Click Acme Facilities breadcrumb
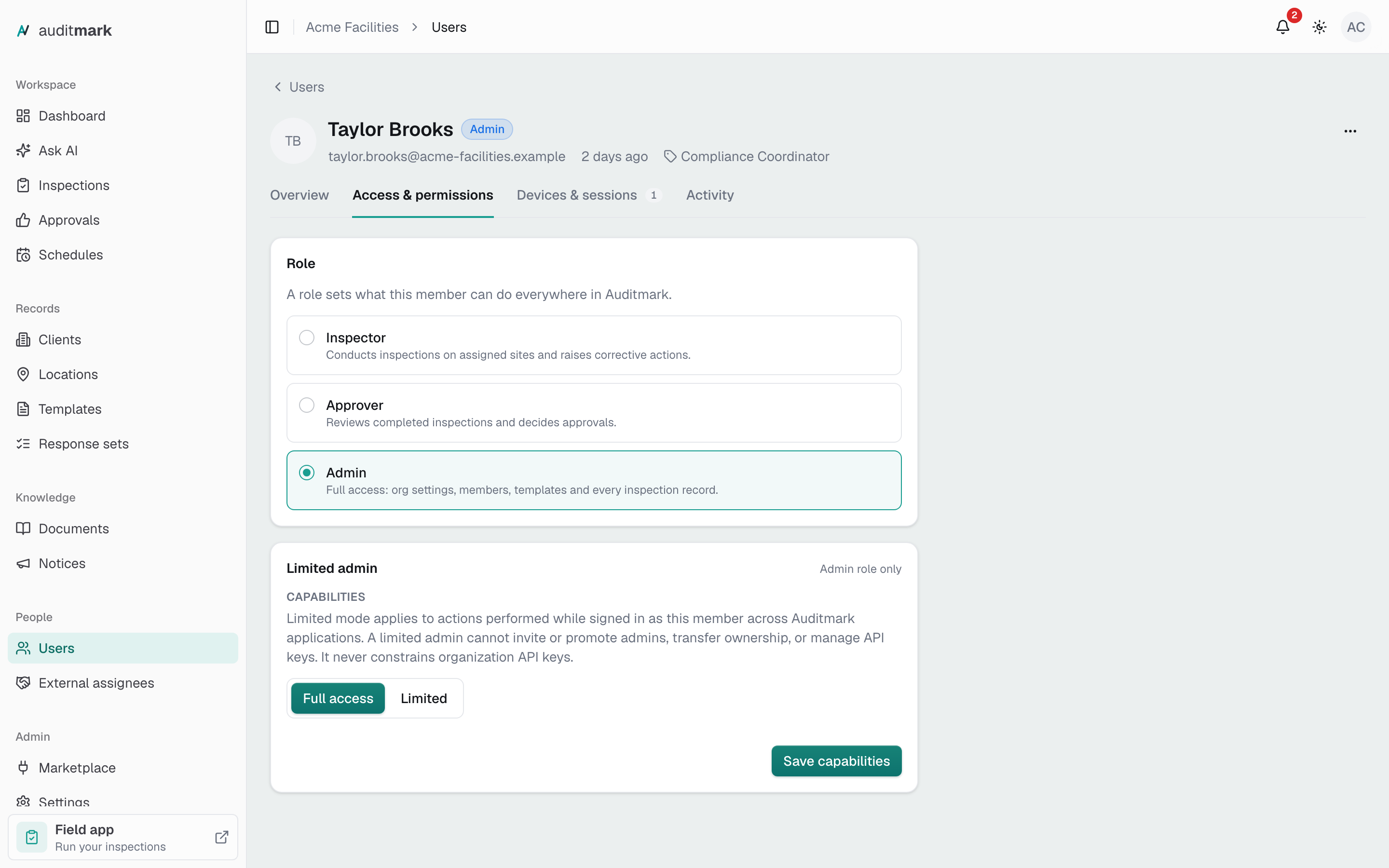The width and height of the screenshot is (1389, 868). pos(352,27)
